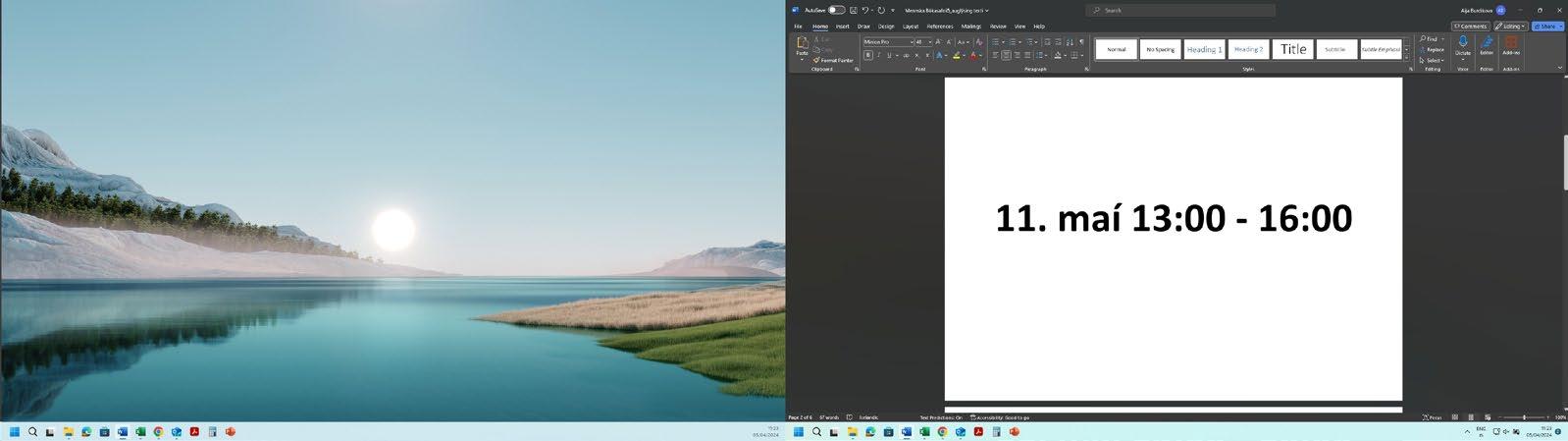Switch to the References tab

[x=940, y=27]
